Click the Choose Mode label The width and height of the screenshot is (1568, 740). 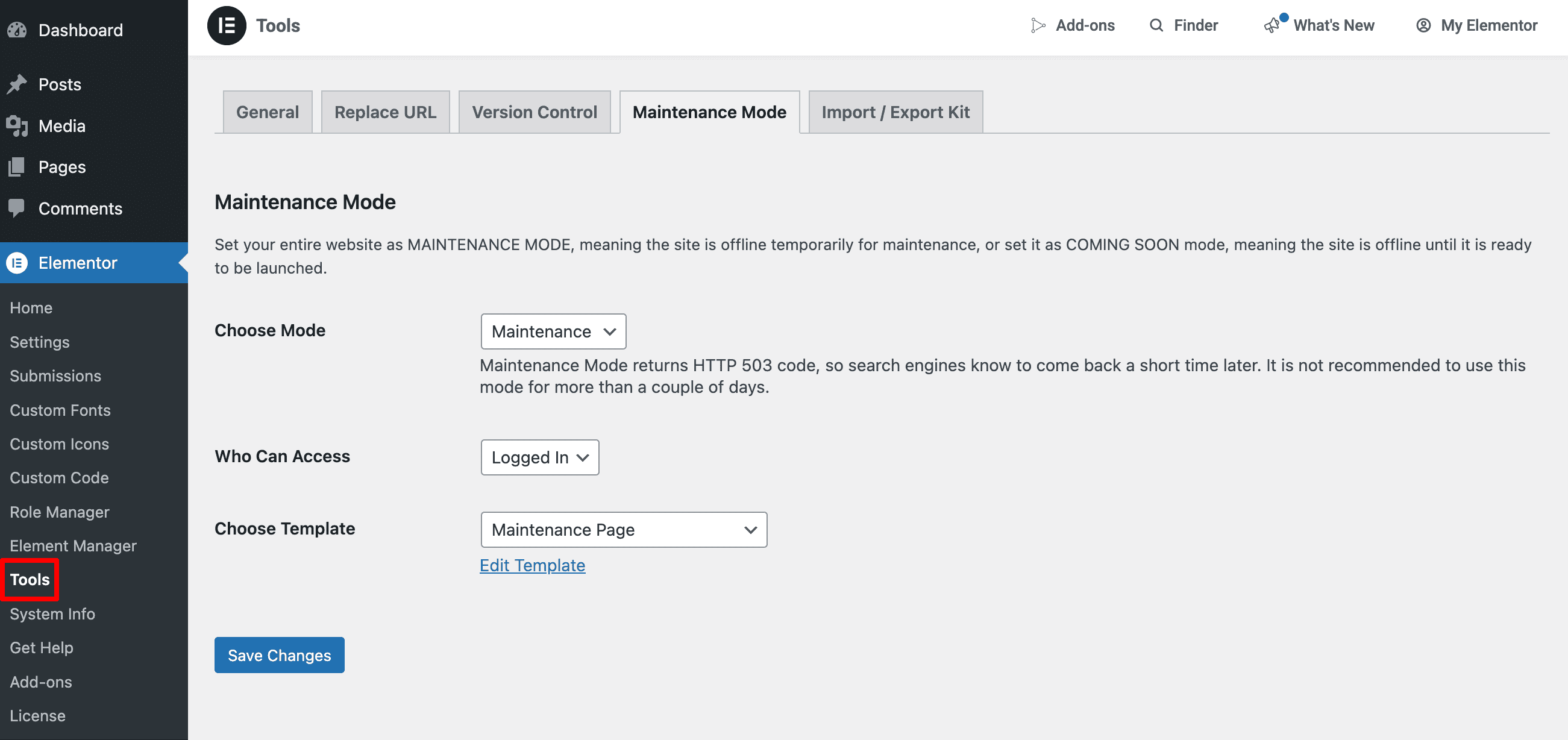click(x=269, y=330)
